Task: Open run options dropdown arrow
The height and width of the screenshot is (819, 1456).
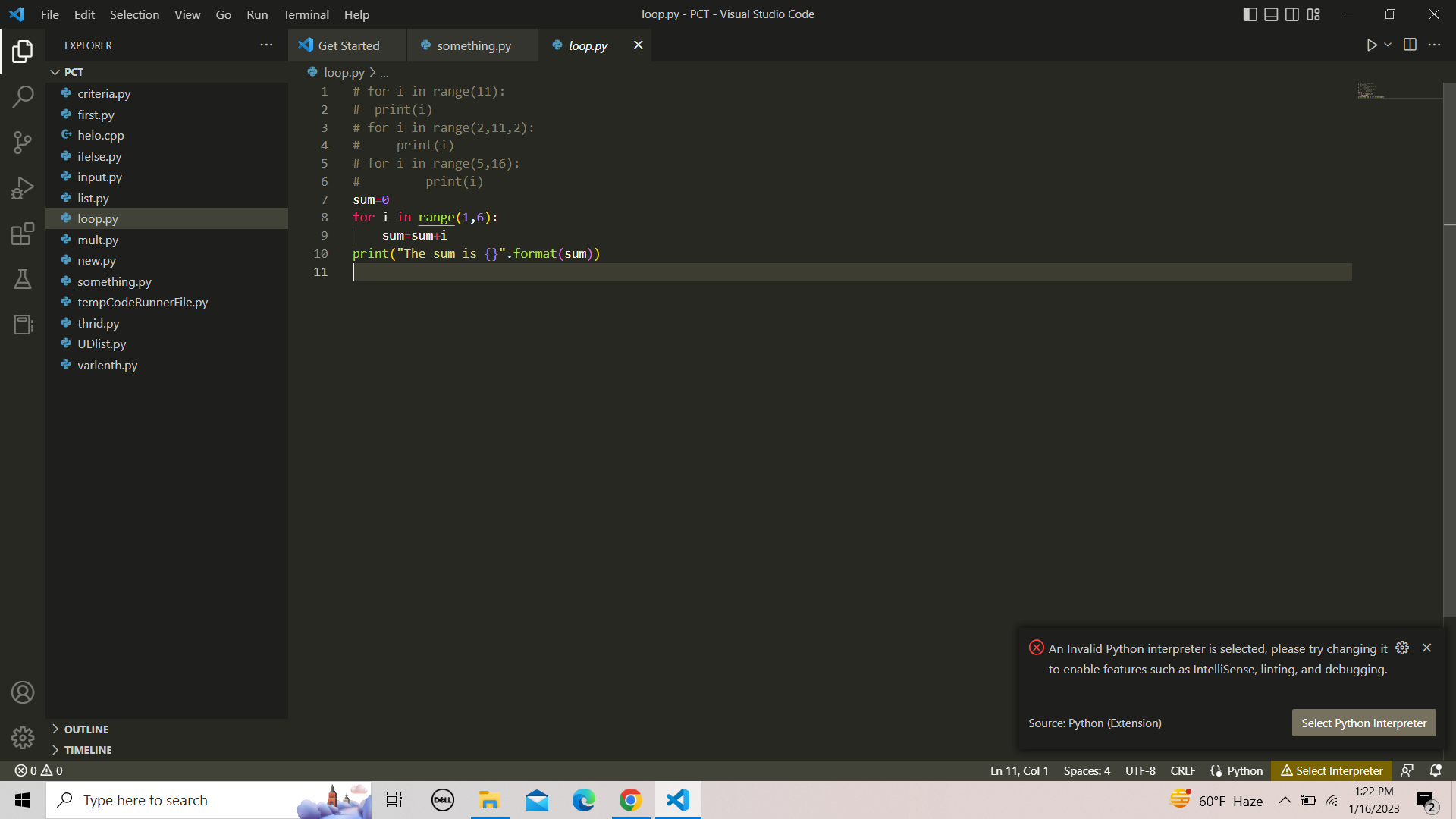Action: (1388, 45)
